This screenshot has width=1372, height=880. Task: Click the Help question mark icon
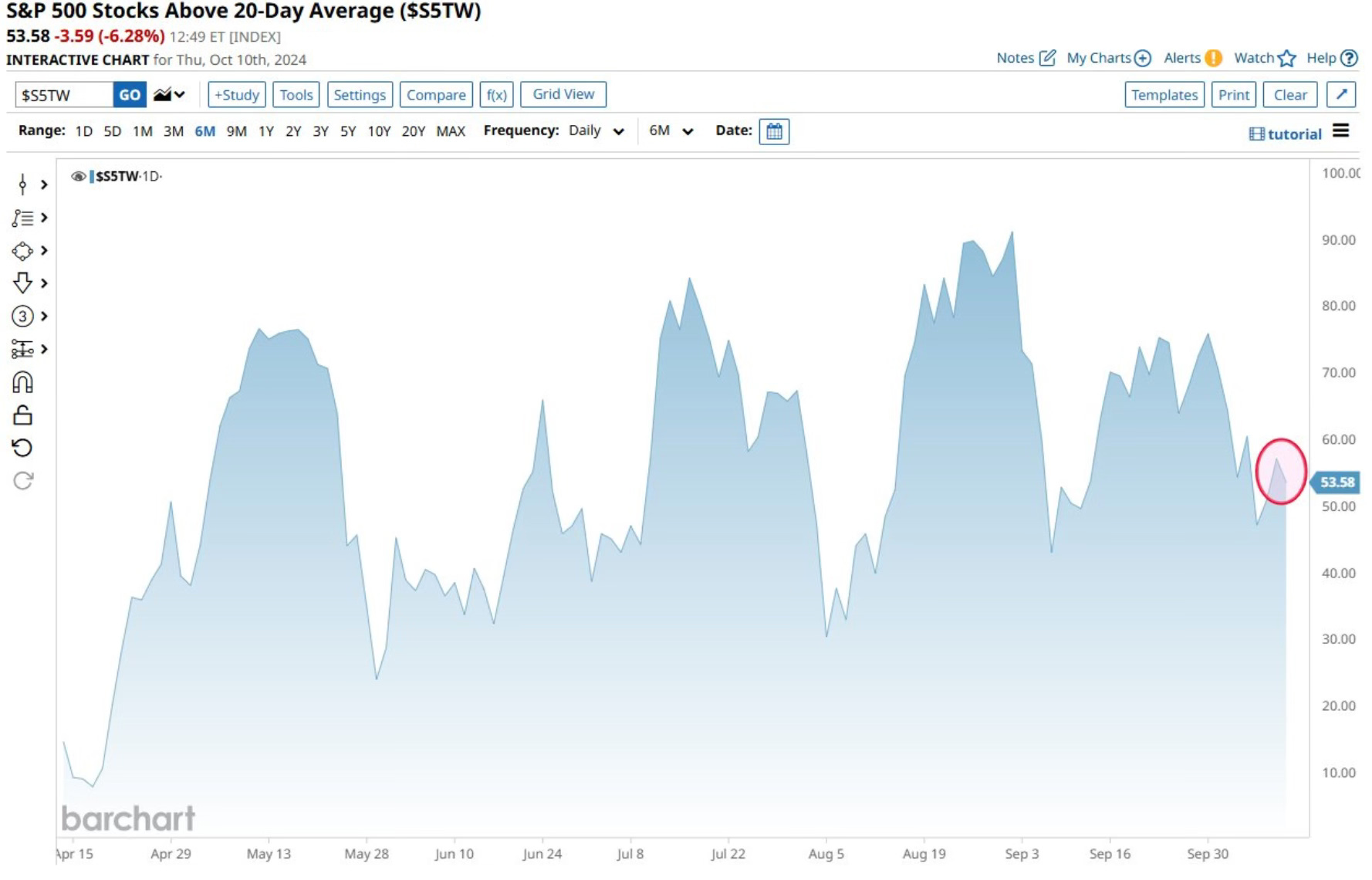(1349, 58)
